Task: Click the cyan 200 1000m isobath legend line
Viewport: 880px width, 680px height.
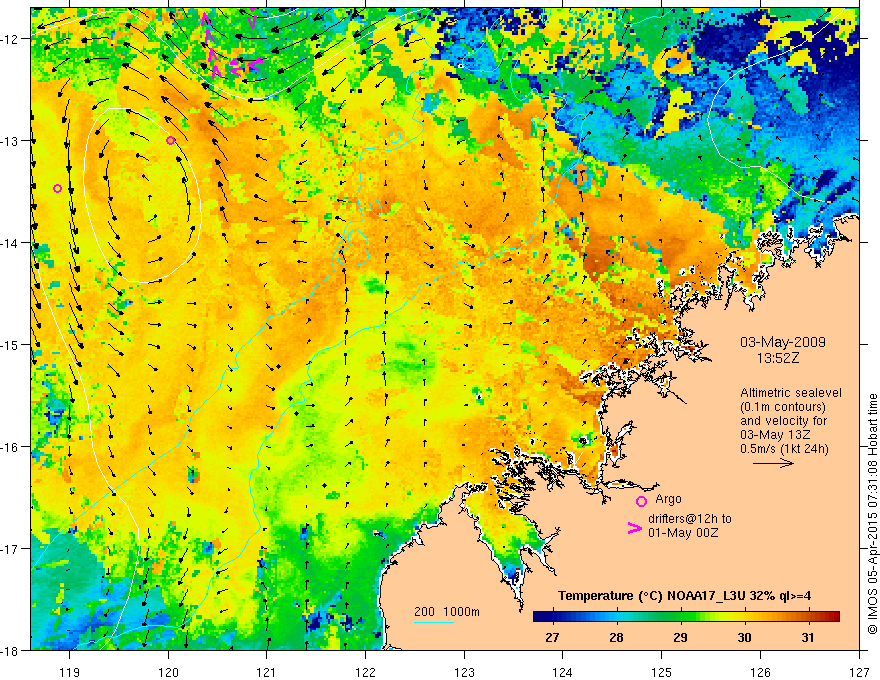Action: pos(434,622)
